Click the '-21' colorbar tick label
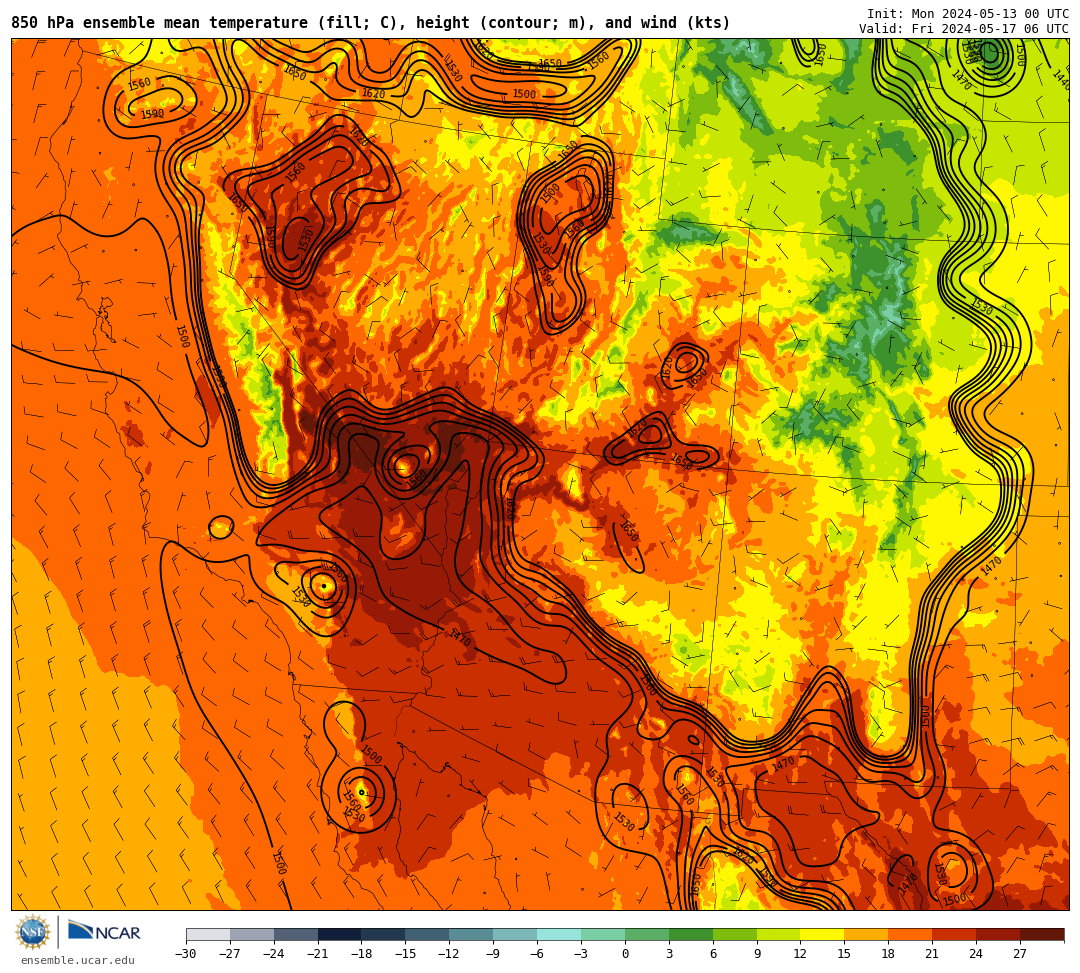 318,954
